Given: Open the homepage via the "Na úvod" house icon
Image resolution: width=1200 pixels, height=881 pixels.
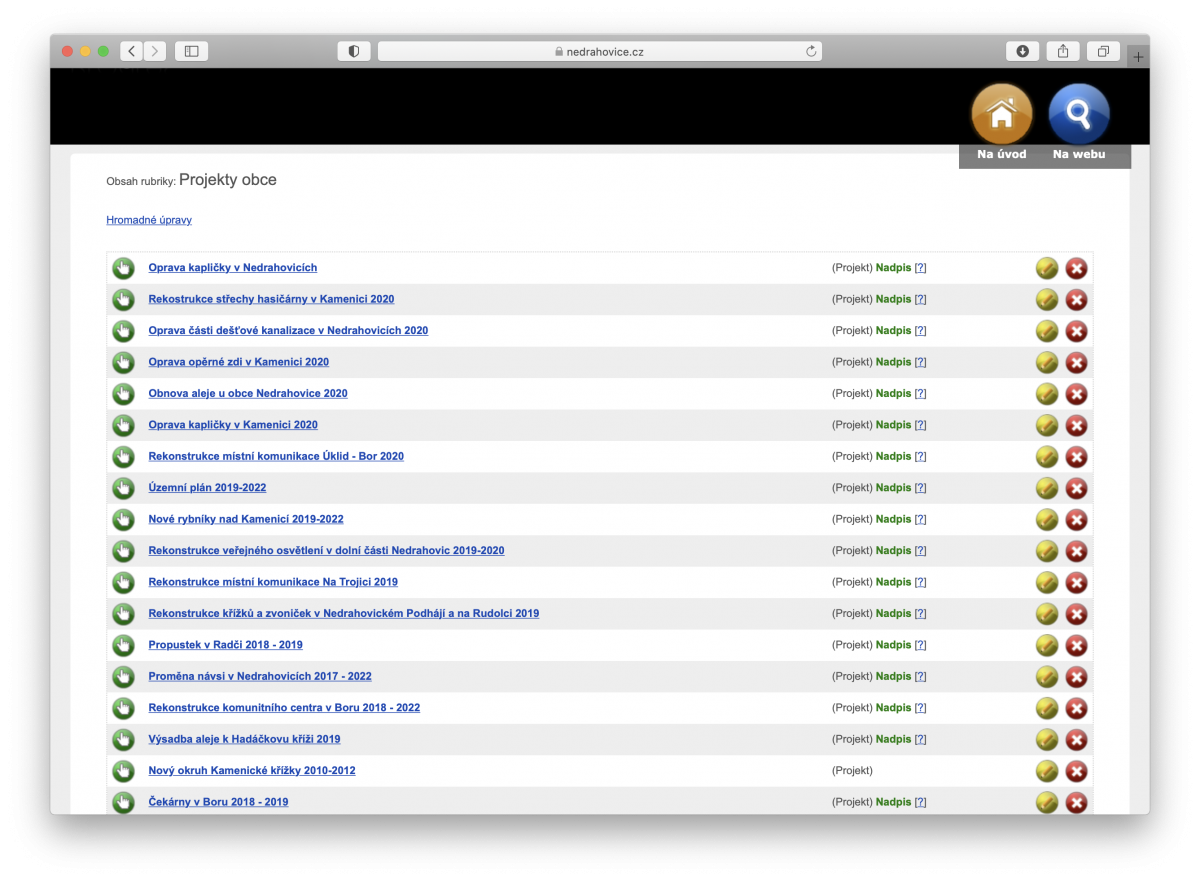Looking at the screenshot, I should click(x=1000, y=113).
